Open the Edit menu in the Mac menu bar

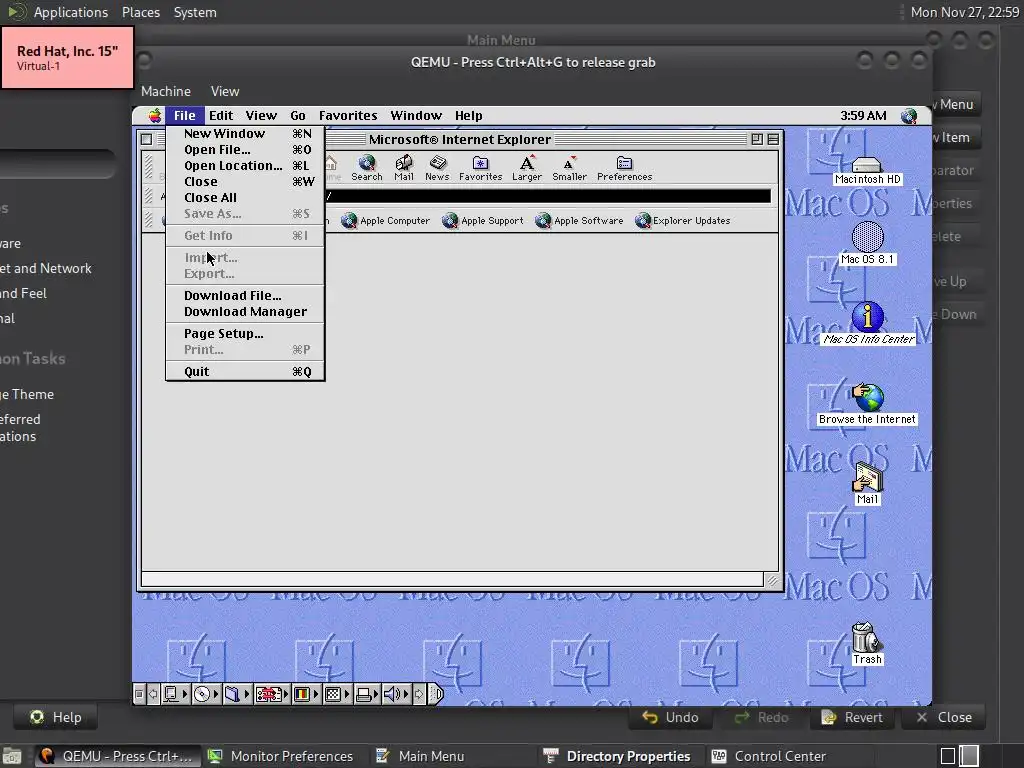point(221,116)
